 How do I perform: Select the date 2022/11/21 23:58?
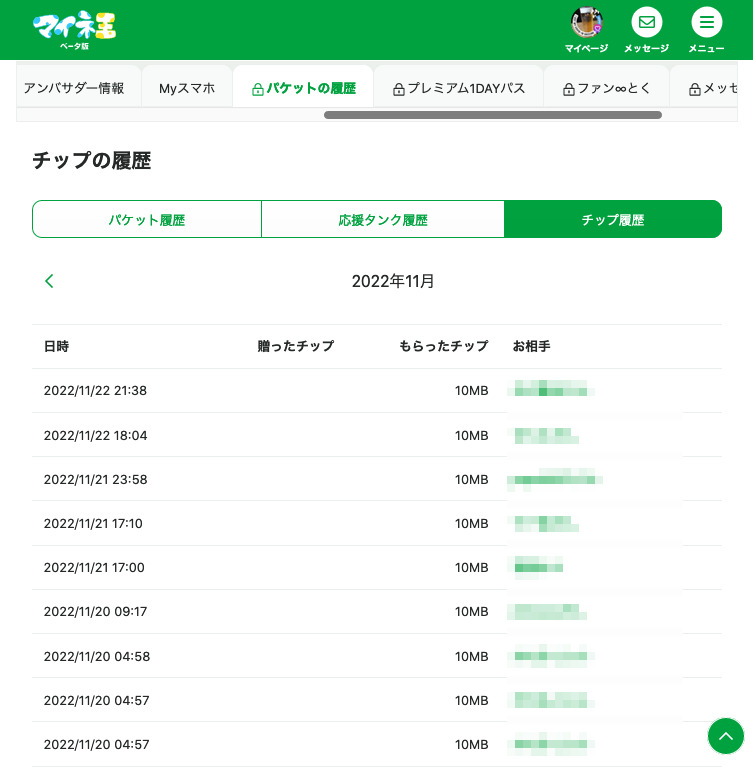tap(96, 480)
